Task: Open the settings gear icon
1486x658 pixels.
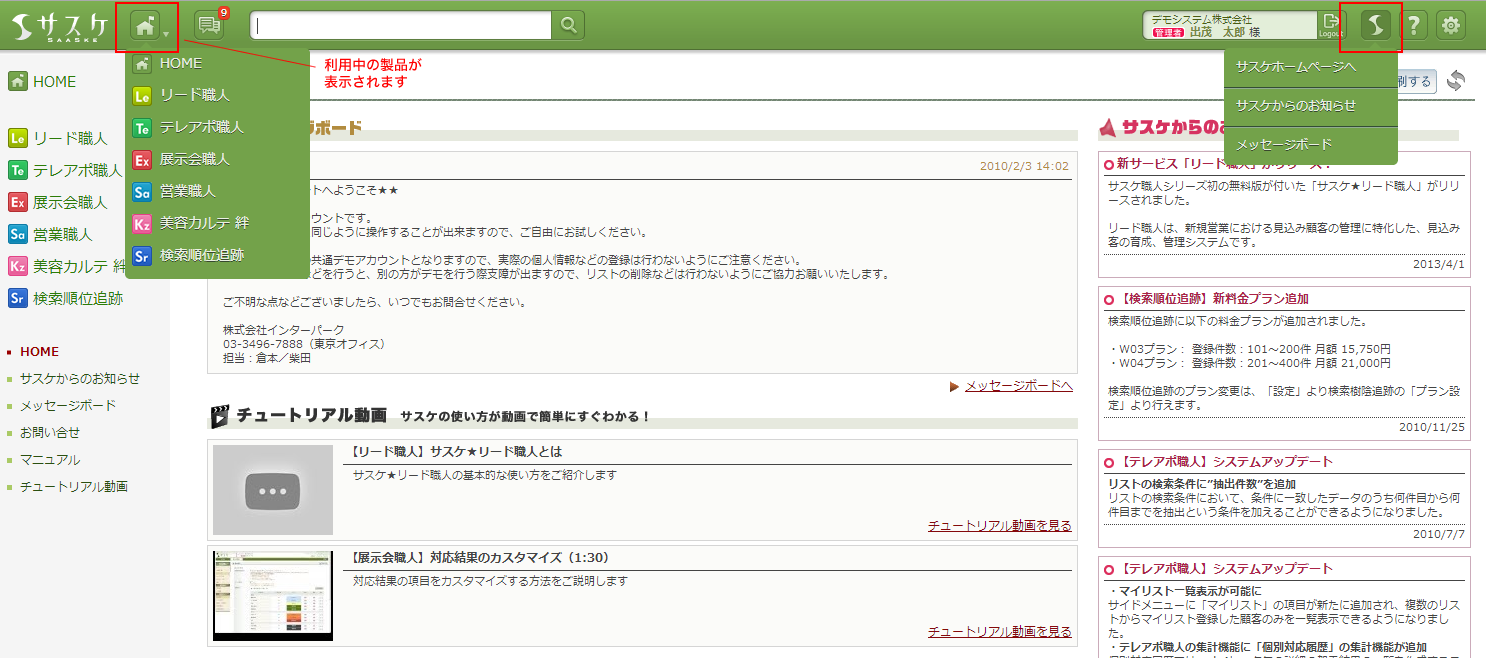Action: 1451,26
